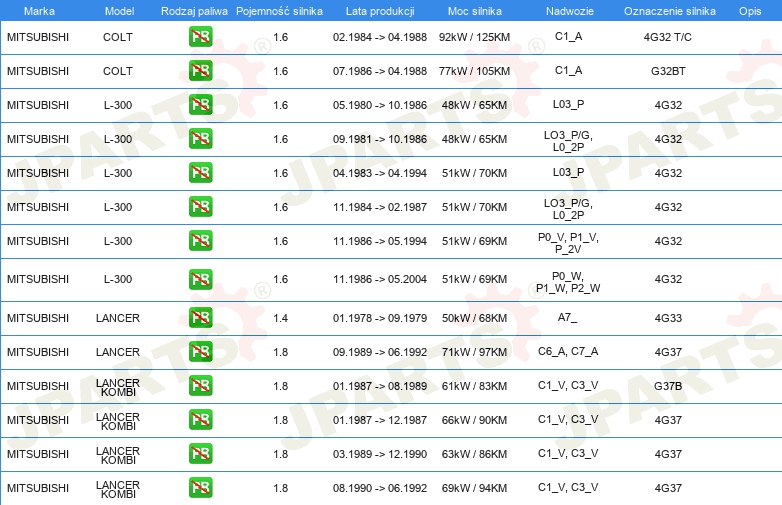
Task: Click body code A7_
Action: pyautogui.click(x=568, y=318)
